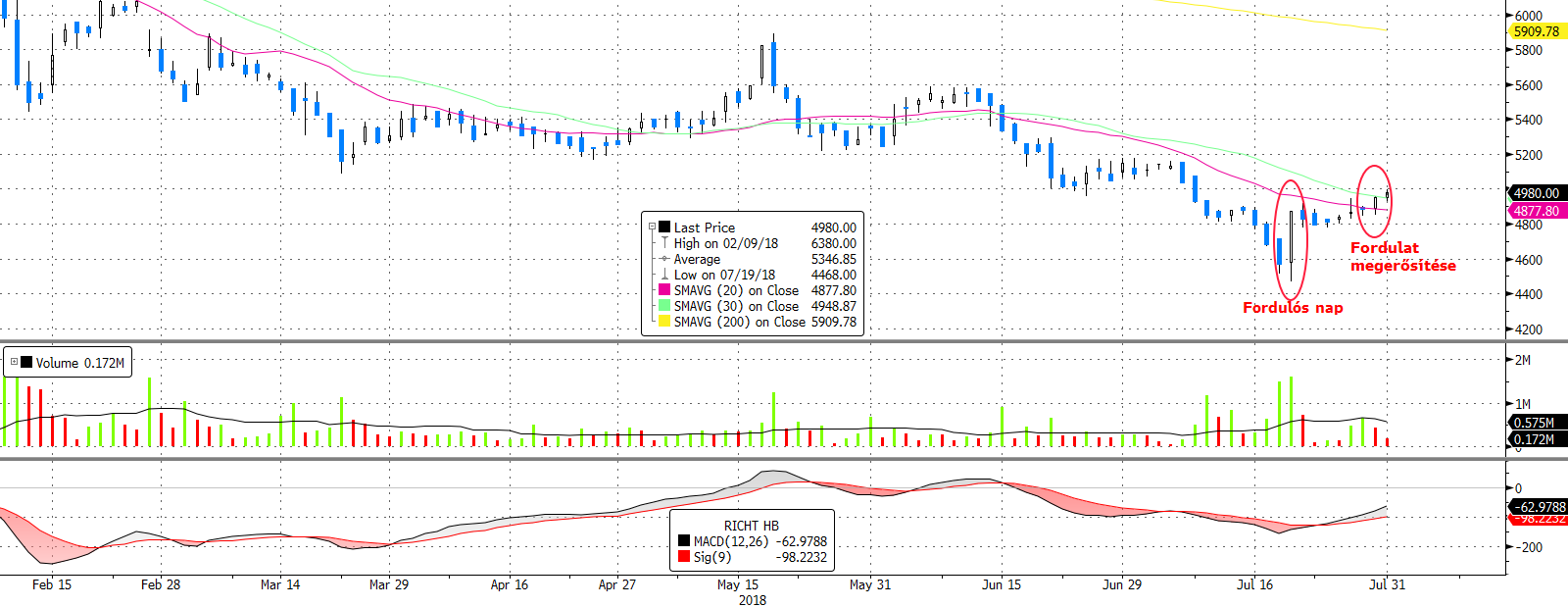The image size is (1568, 607).
Task: Click the 'Mar 14' date axis label
Action: pyautogui.click(x=280, y=584)
